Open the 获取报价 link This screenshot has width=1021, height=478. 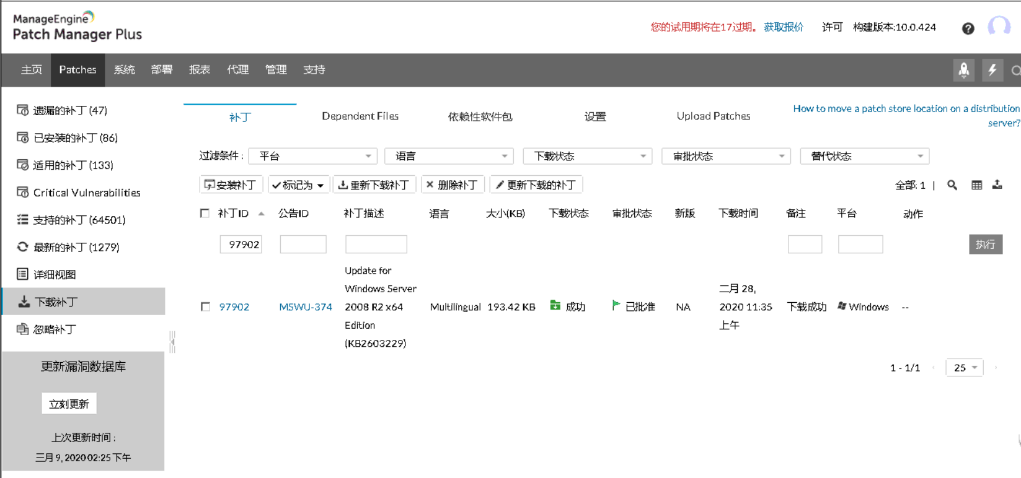pos(784,27)
